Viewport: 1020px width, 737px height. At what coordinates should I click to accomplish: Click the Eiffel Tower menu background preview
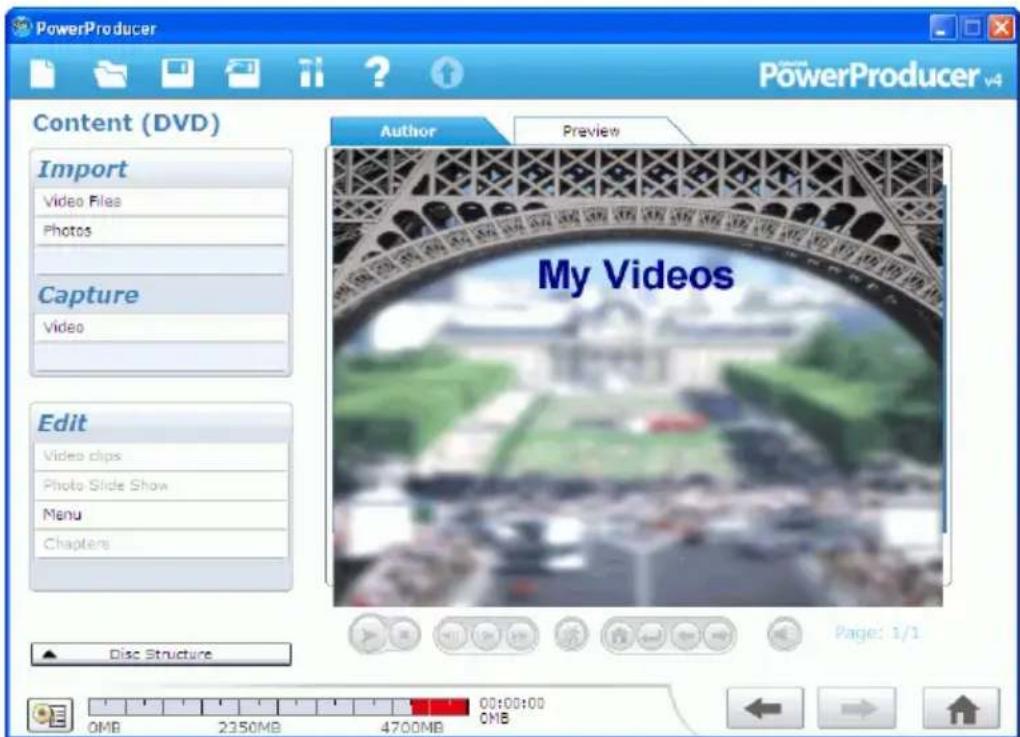(638, 377)
